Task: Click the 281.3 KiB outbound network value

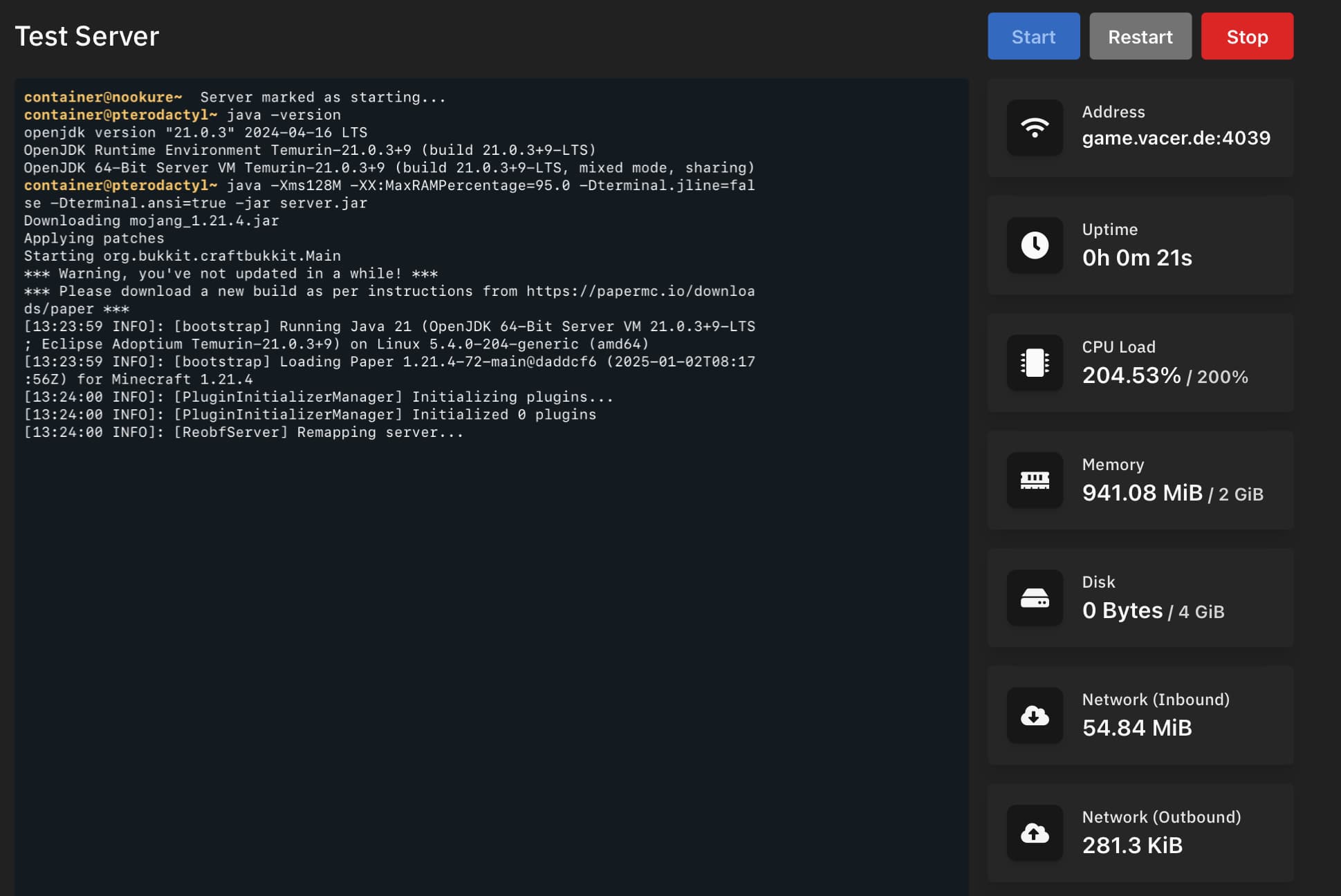Action: coord(1132,846)
